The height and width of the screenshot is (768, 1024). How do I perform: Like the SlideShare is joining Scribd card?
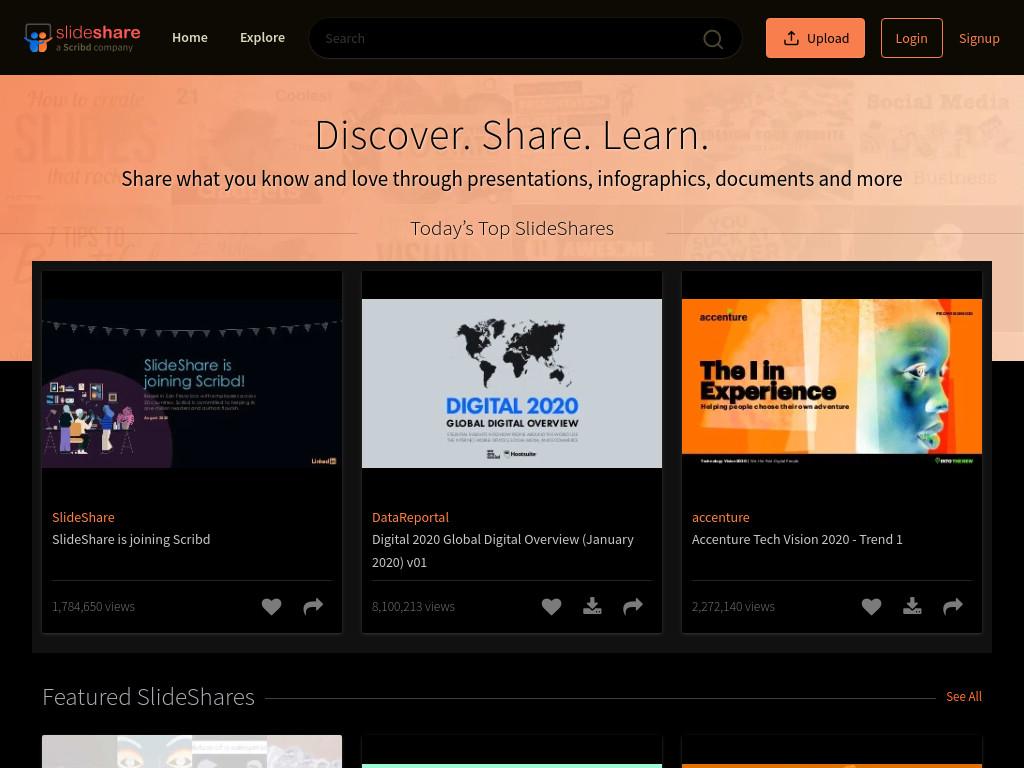[272, 607]
